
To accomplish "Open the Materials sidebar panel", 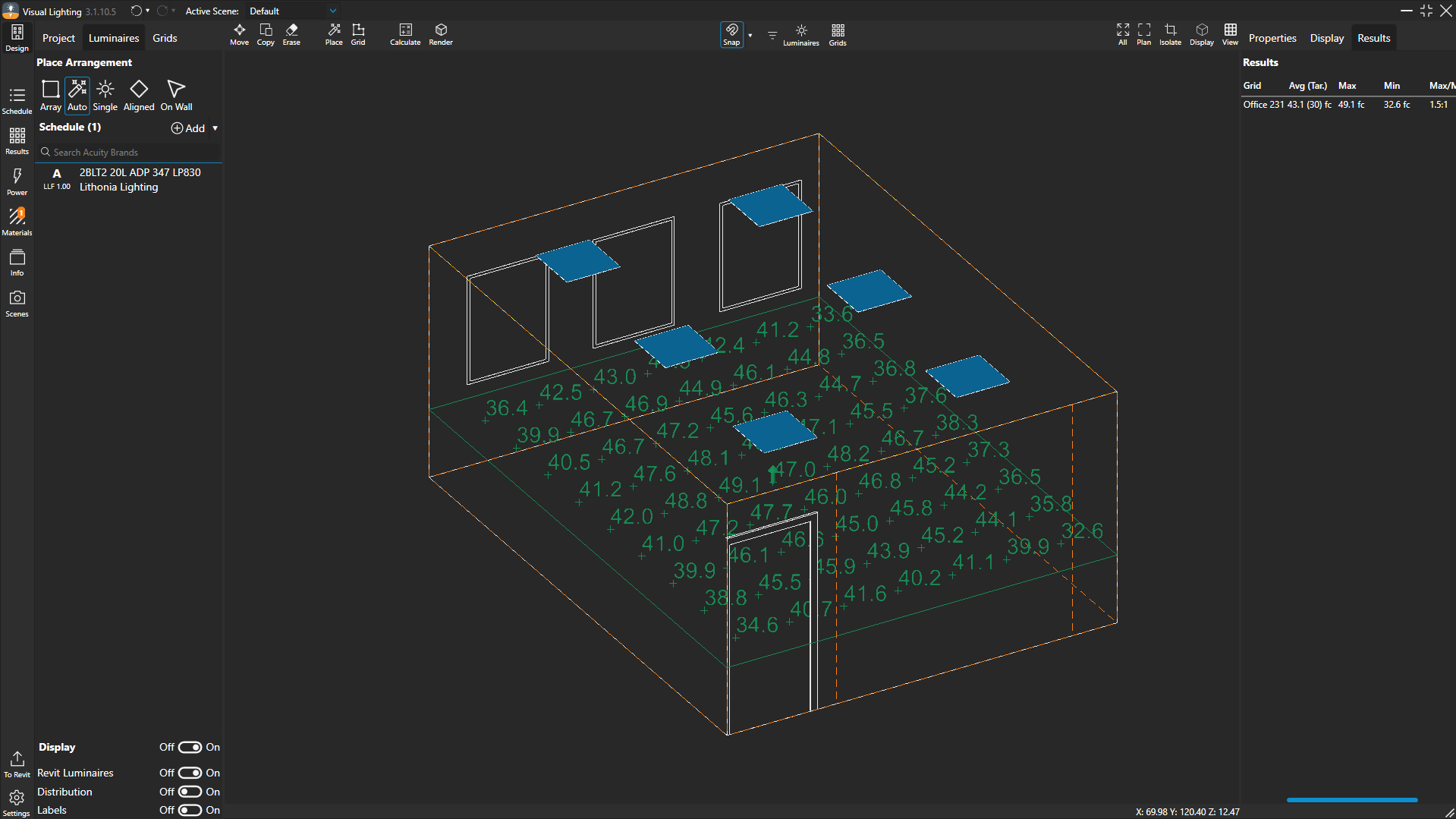I will point(17,222).
